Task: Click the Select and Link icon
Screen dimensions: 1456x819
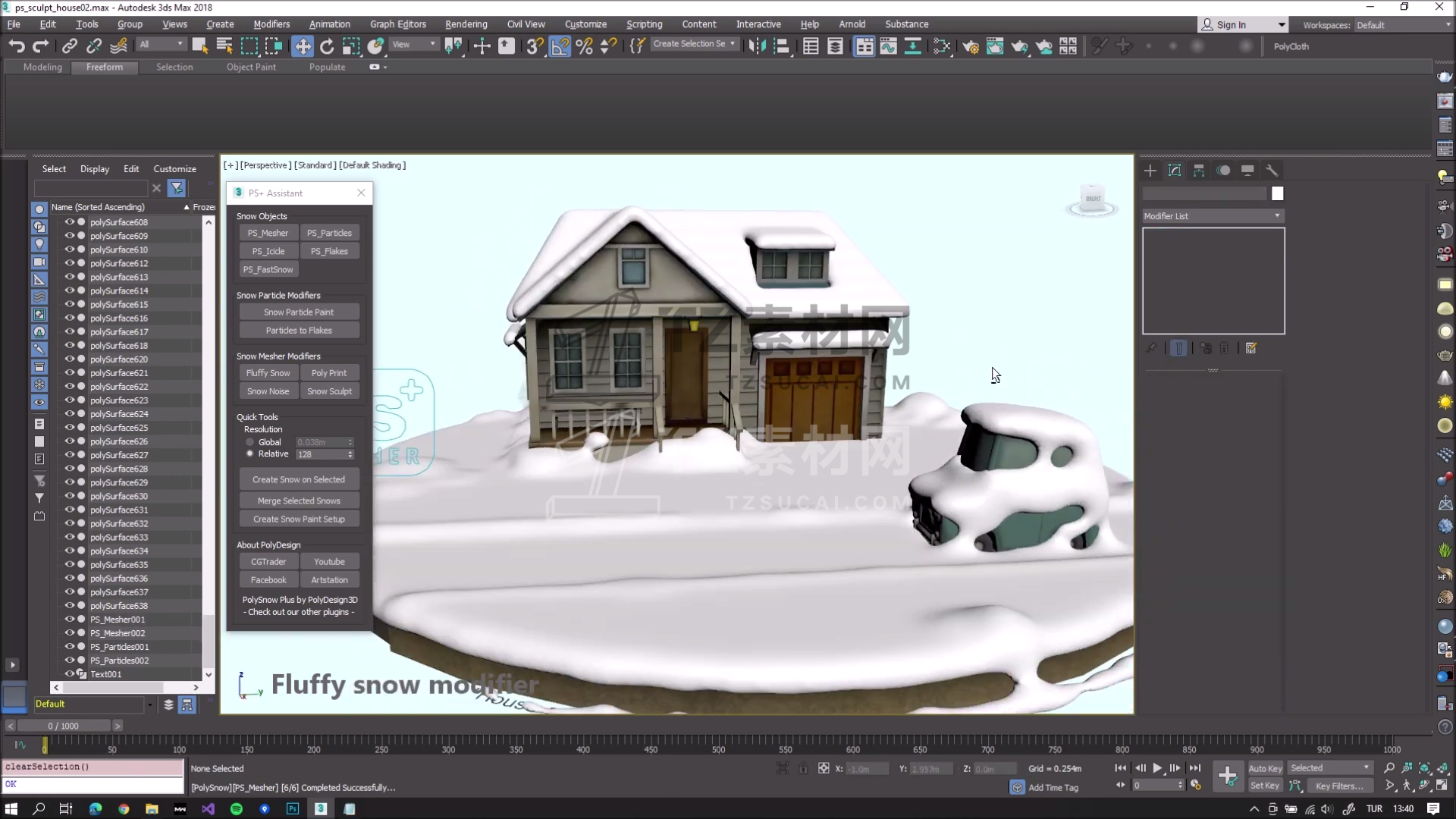Action: 69,46
